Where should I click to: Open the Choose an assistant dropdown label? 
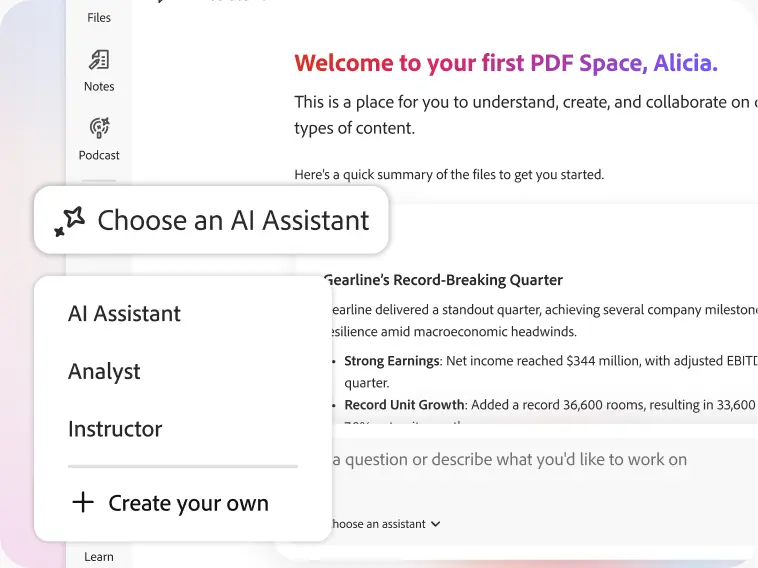point(378,524)
